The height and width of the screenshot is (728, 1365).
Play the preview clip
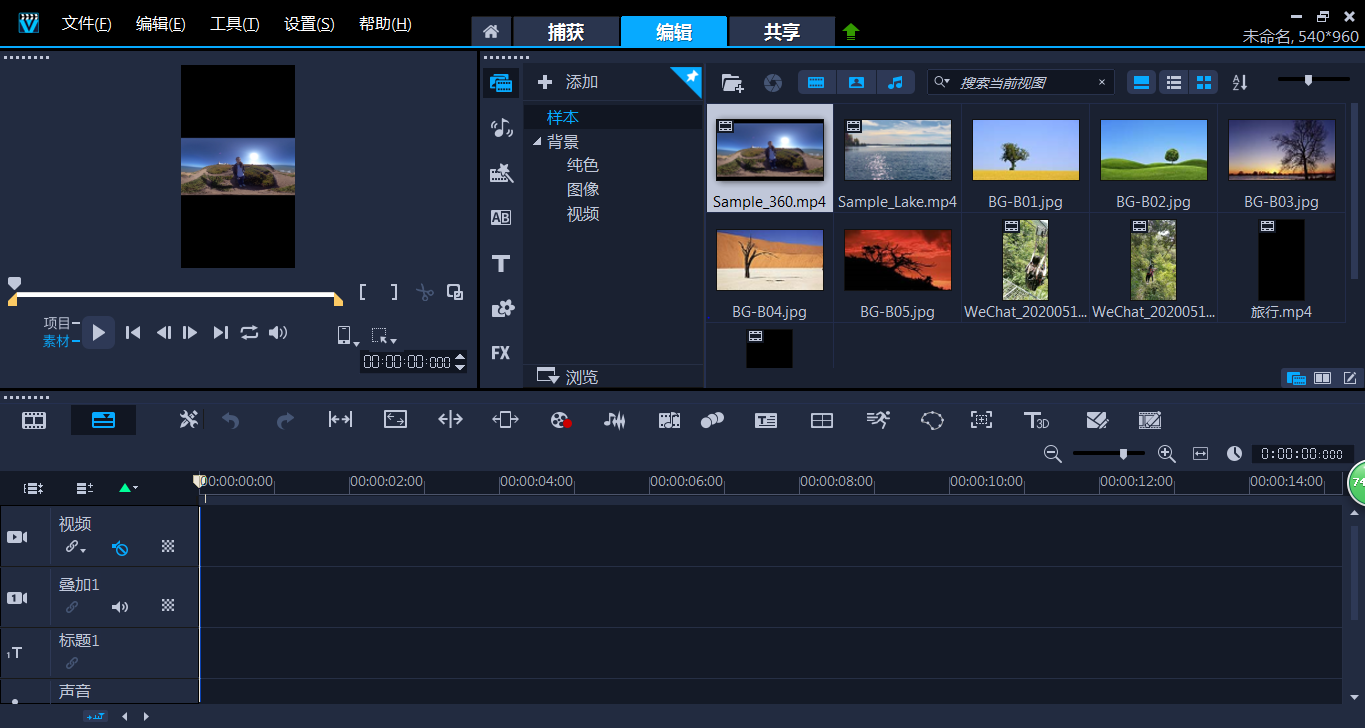[x=98, y=332]
